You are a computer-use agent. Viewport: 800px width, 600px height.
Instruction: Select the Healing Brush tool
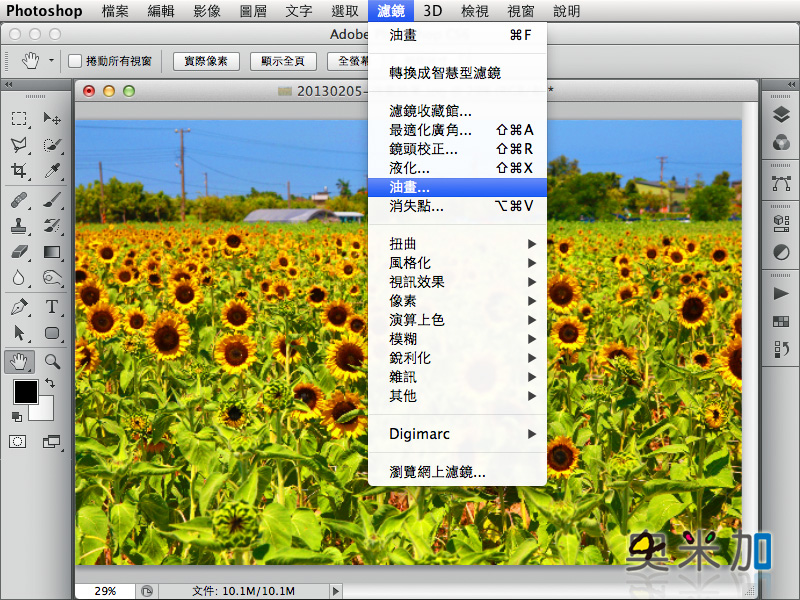[x=19, y=200]
